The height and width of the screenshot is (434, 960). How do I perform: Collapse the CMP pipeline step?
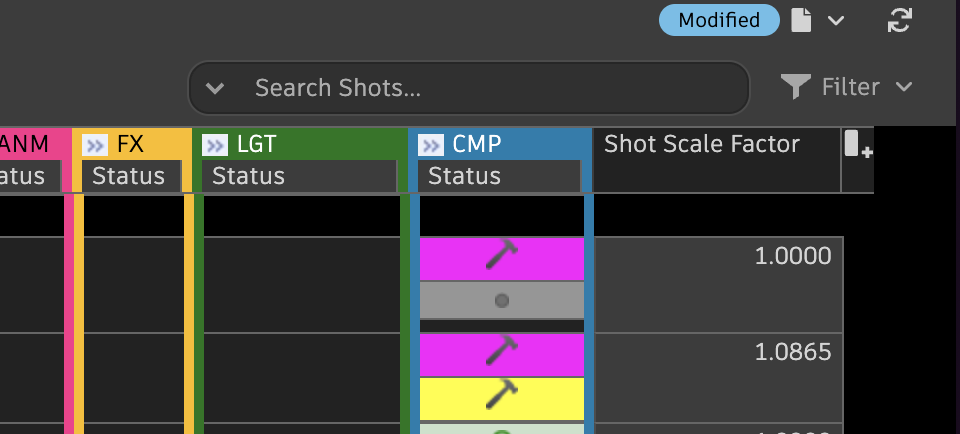click(x=431, y=145)
